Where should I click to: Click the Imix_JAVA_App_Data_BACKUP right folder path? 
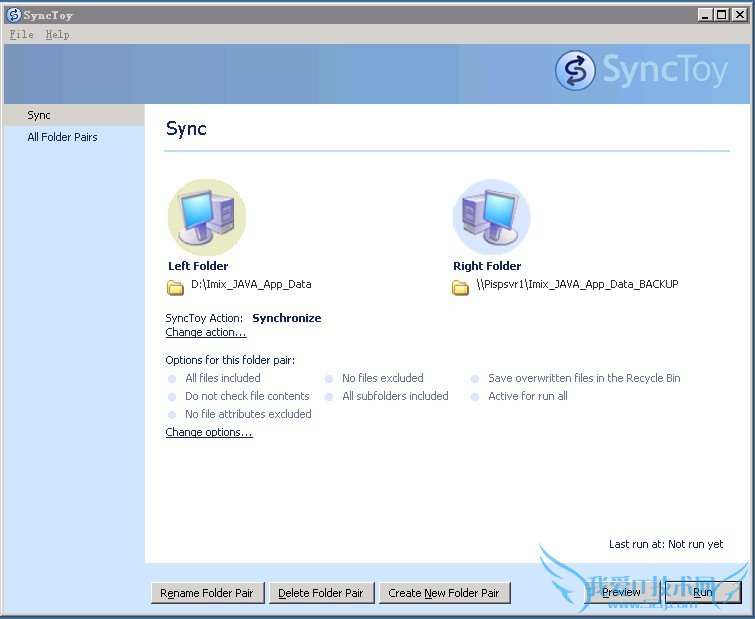pyautogui.click(x=577, y=284)
